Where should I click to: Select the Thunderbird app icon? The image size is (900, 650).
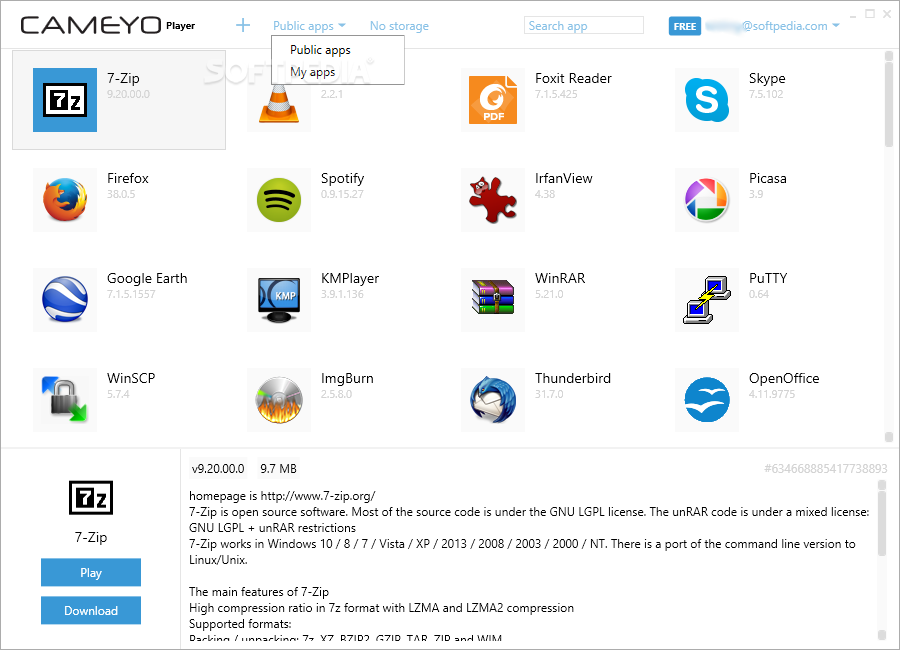pyautogui.click(x=493, y=400)
